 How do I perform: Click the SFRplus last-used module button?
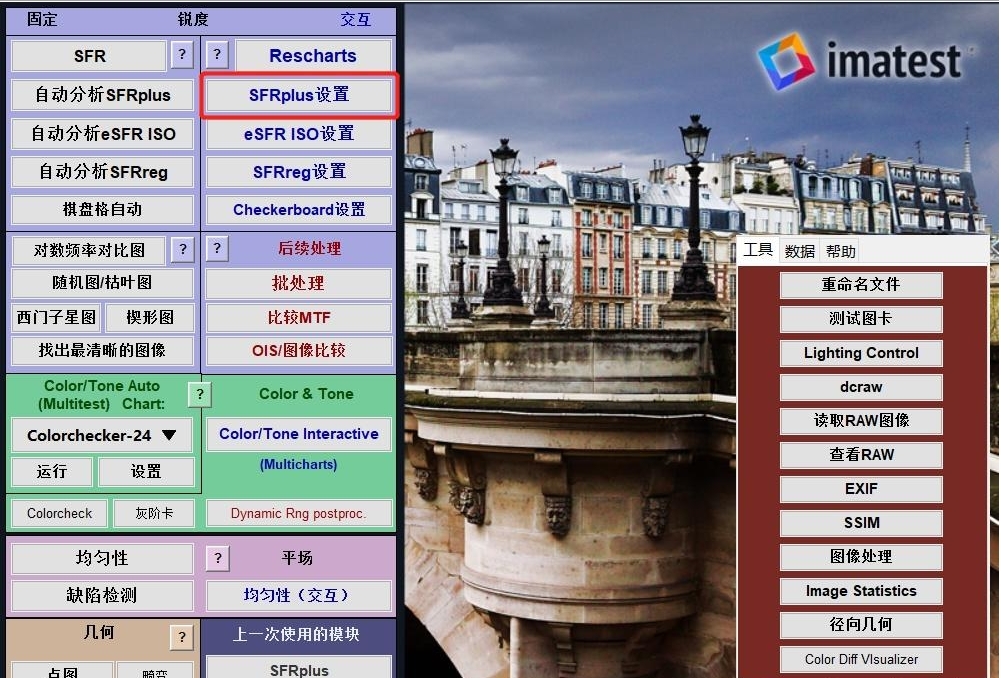(x=299, y=667)
